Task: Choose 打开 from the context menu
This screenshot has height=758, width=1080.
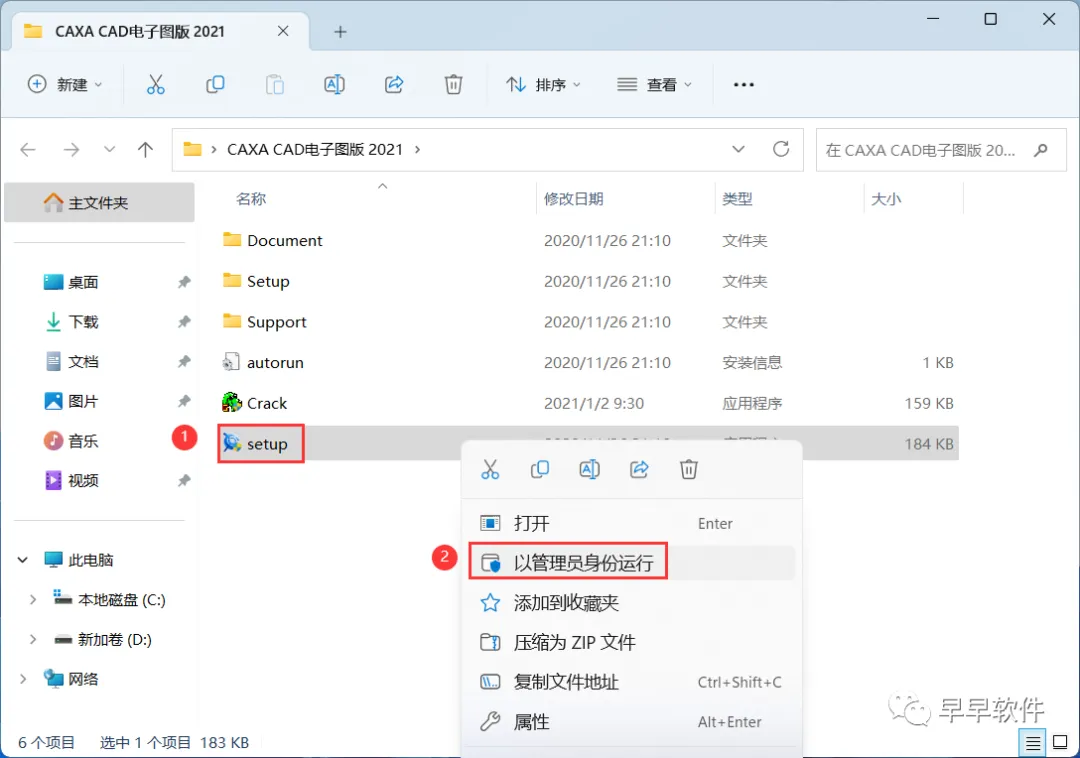Action: click(x=631, y=523)
